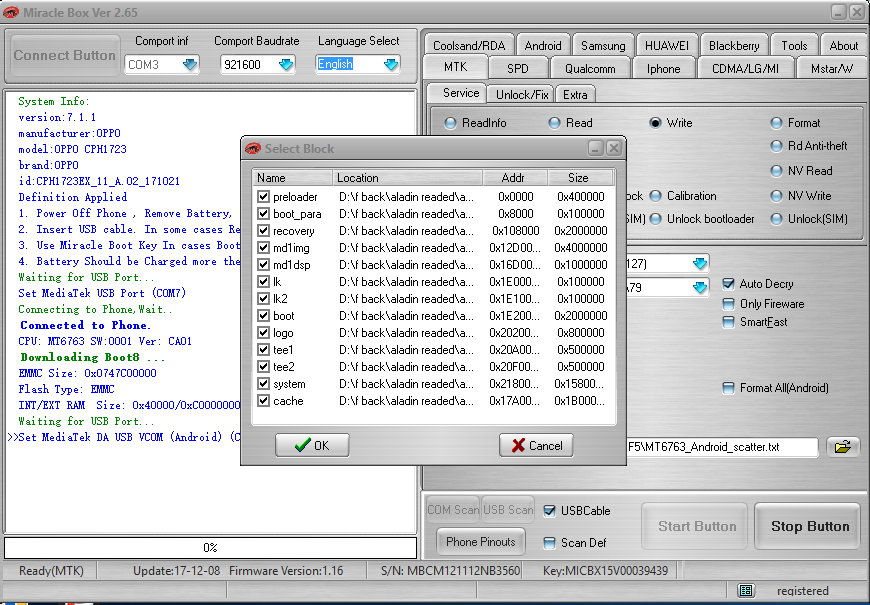
Task: Select the Unlock(SIM) radio option
Action: [x=776, y=219]
